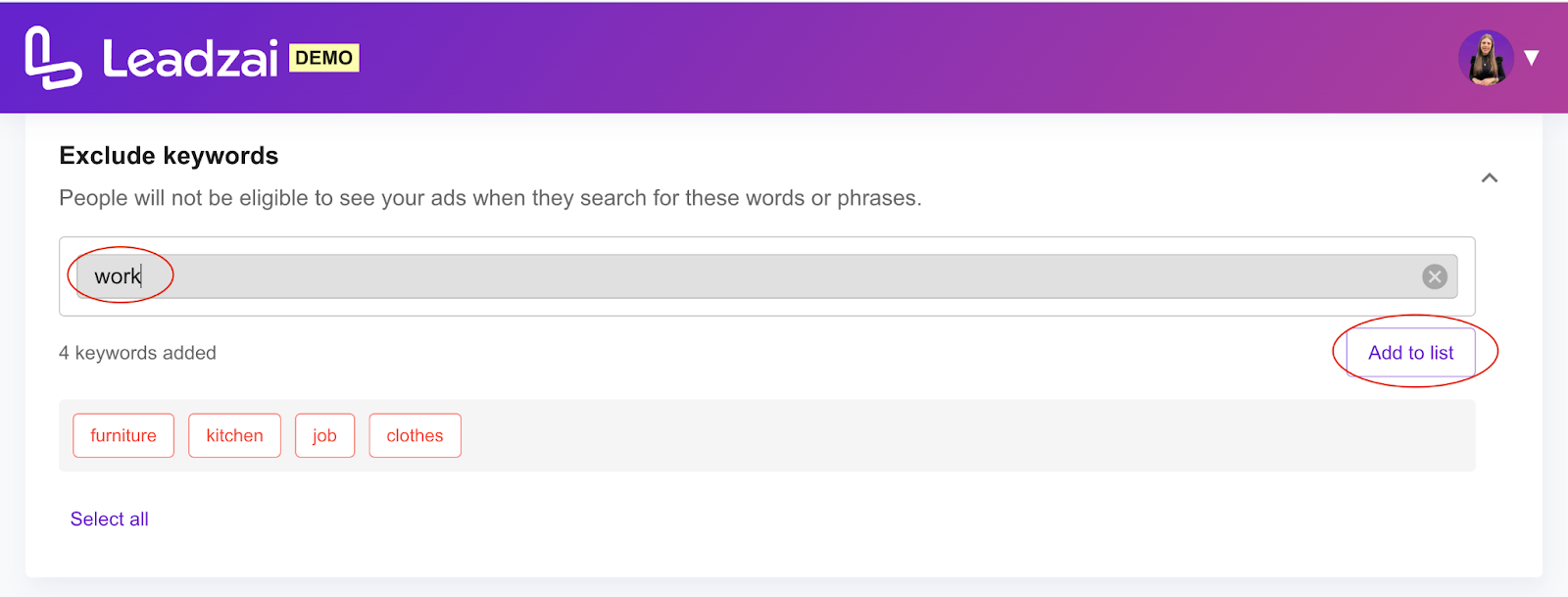Select the furniture keyword tag
This screenshot has width=1568, height=597.
[123, 435]
